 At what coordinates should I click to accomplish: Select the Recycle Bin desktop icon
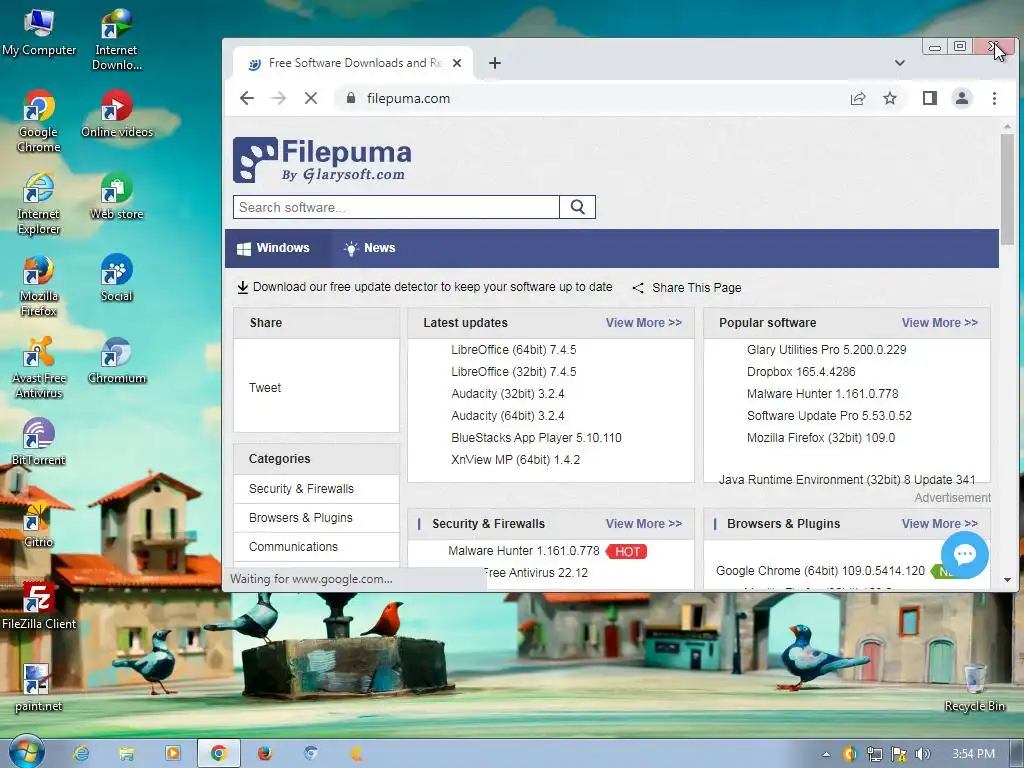[x=974, y=688]
